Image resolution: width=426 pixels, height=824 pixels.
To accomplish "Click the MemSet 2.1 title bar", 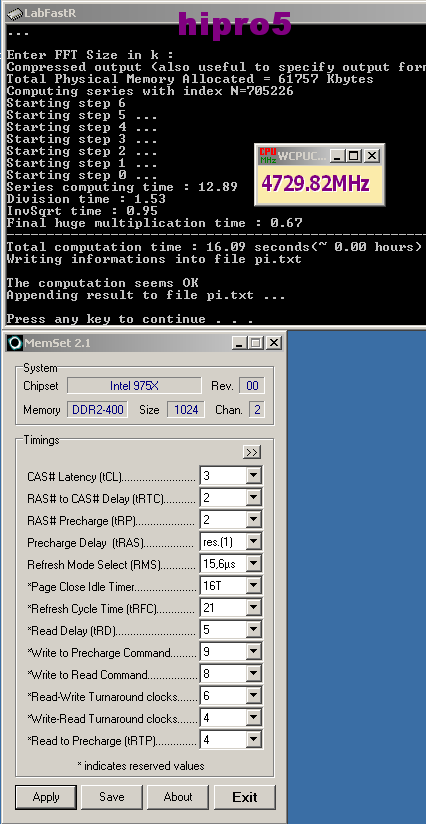I will coord(143,343).
